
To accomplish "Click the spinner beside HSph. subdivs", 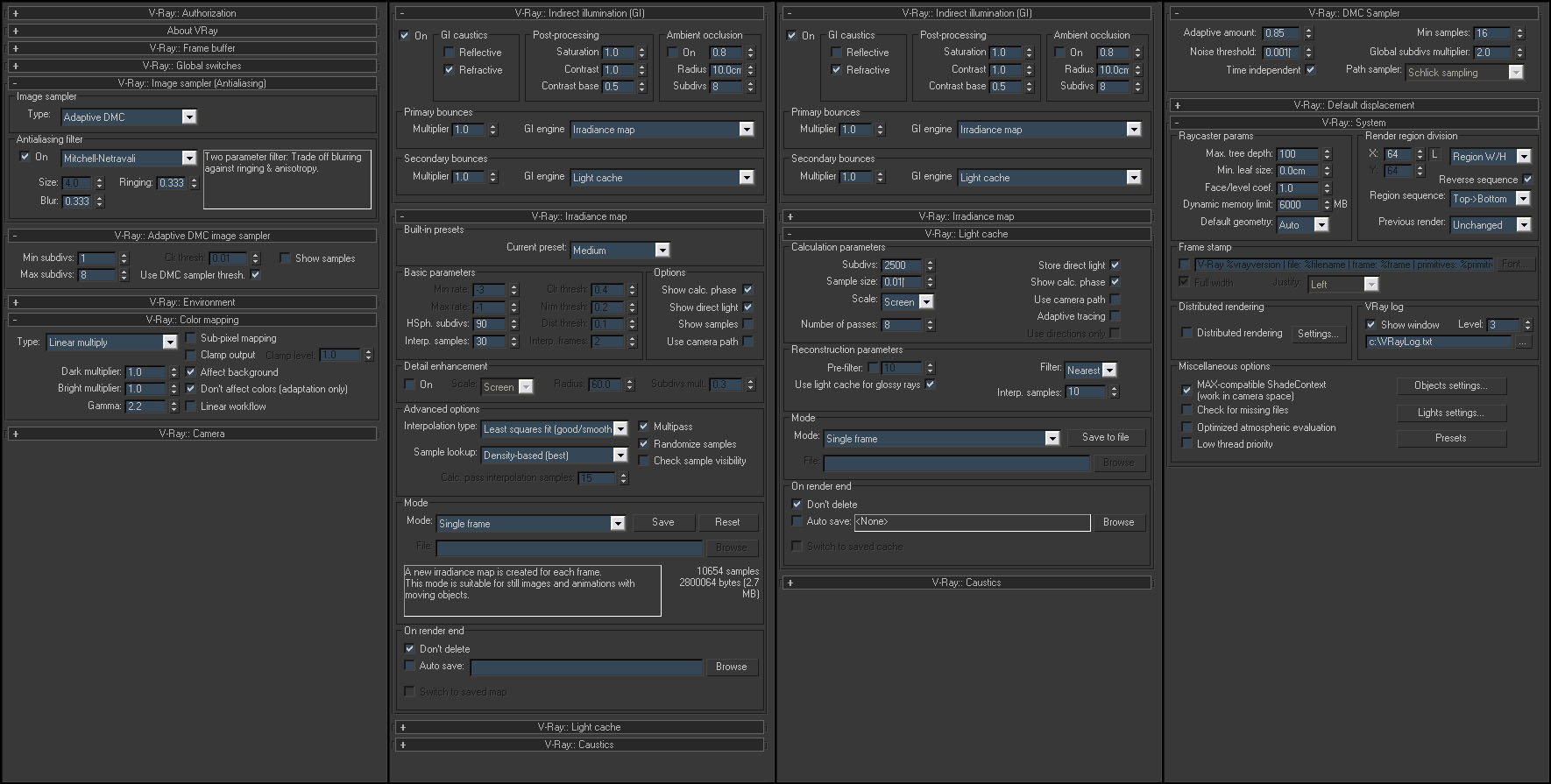I will [x=513, y=324].
